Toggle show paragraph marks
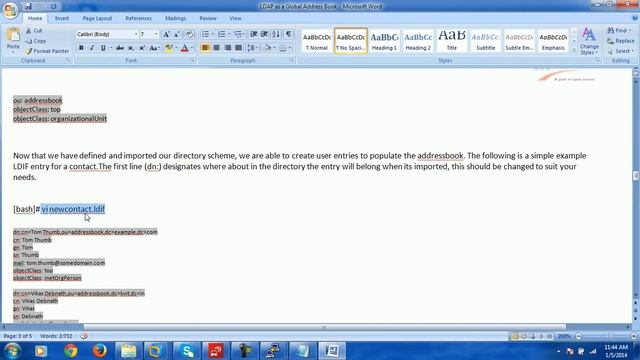This screenshot has height=360, width=640. (289, 34)
